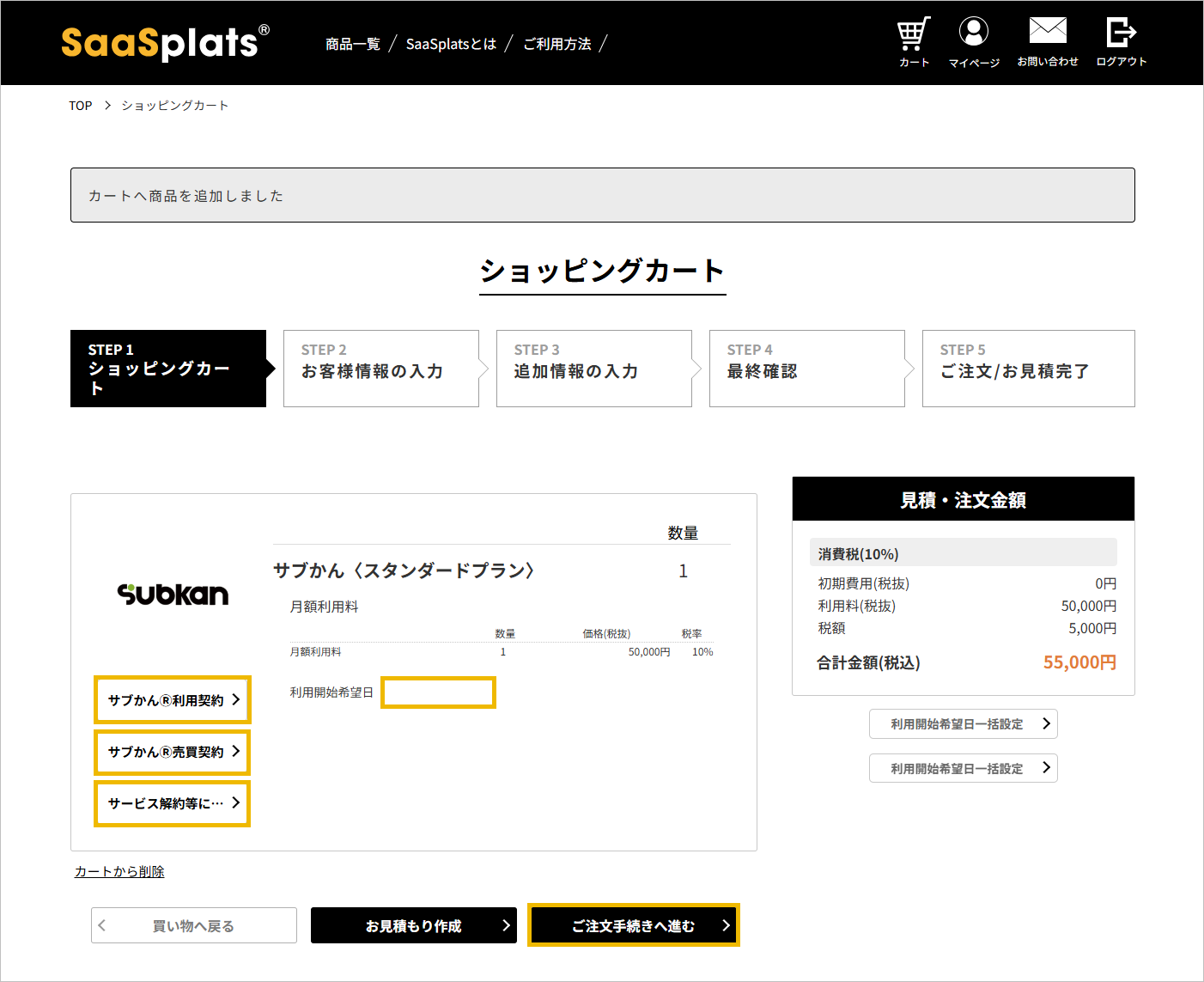
Task: Click first 利用開始希望日一括設定 button
Action: click(964, 724)
